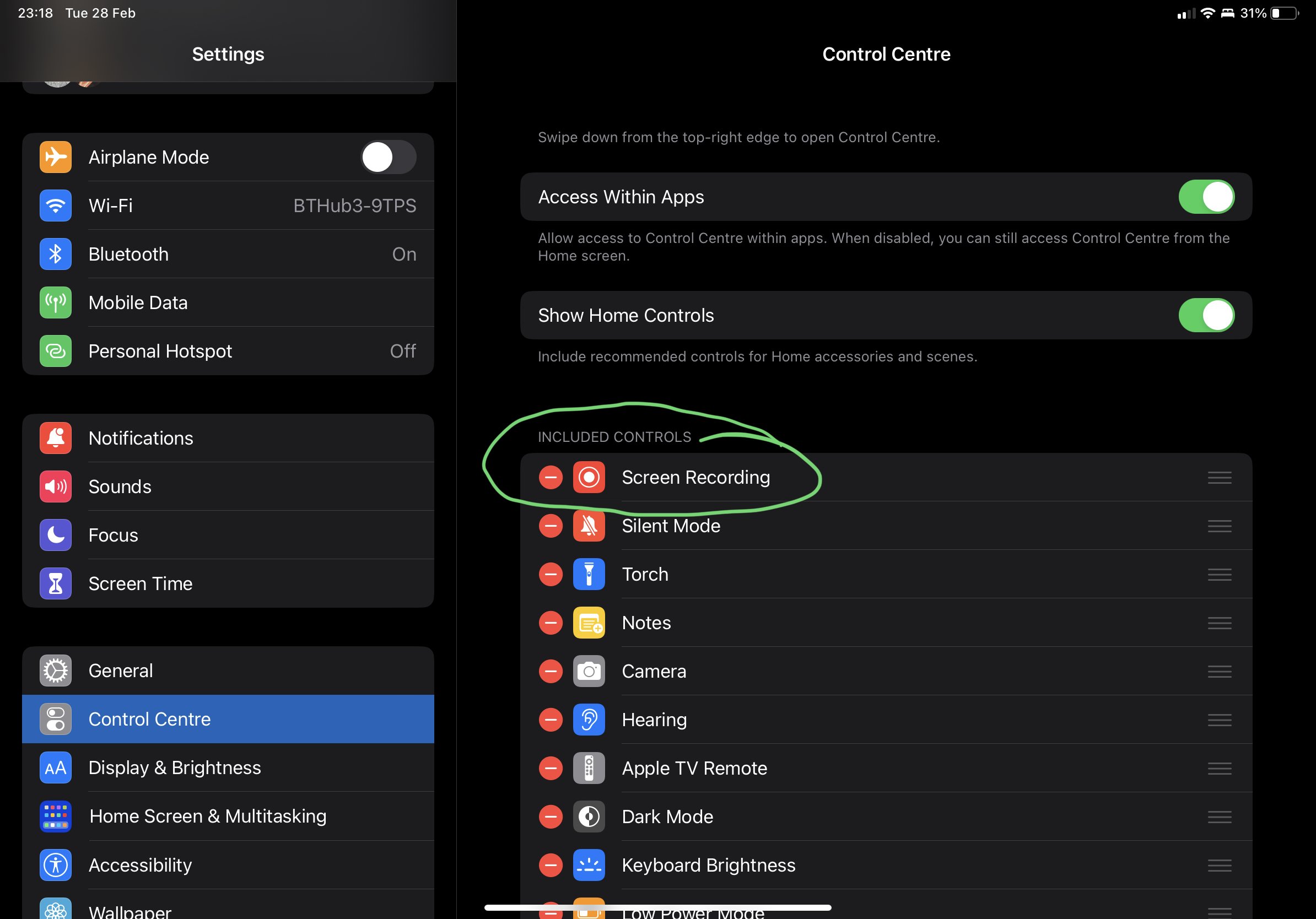Open Home Screen & Multitasking settings

(228, 816)
